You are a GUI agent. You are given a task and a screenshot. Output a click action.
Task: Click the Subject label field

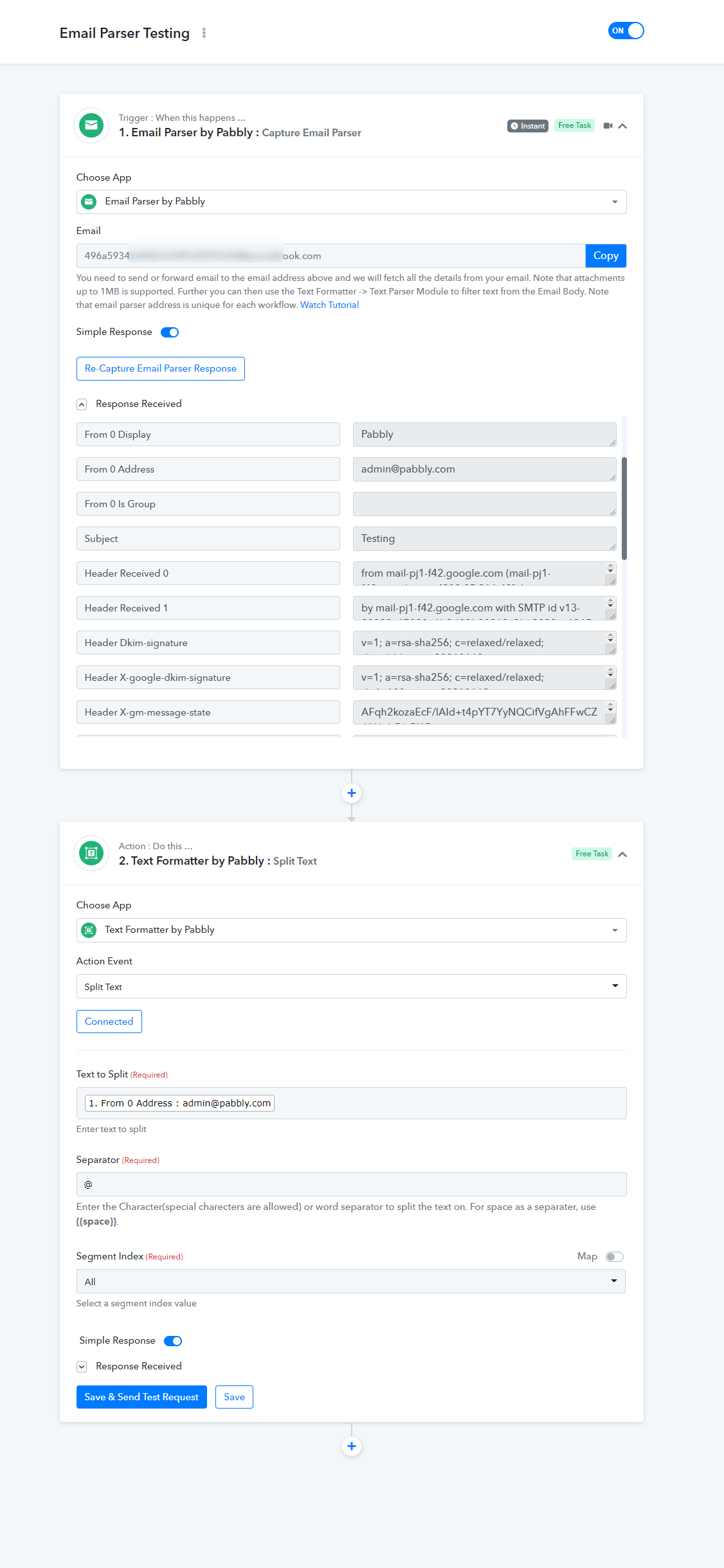point(208,539)
